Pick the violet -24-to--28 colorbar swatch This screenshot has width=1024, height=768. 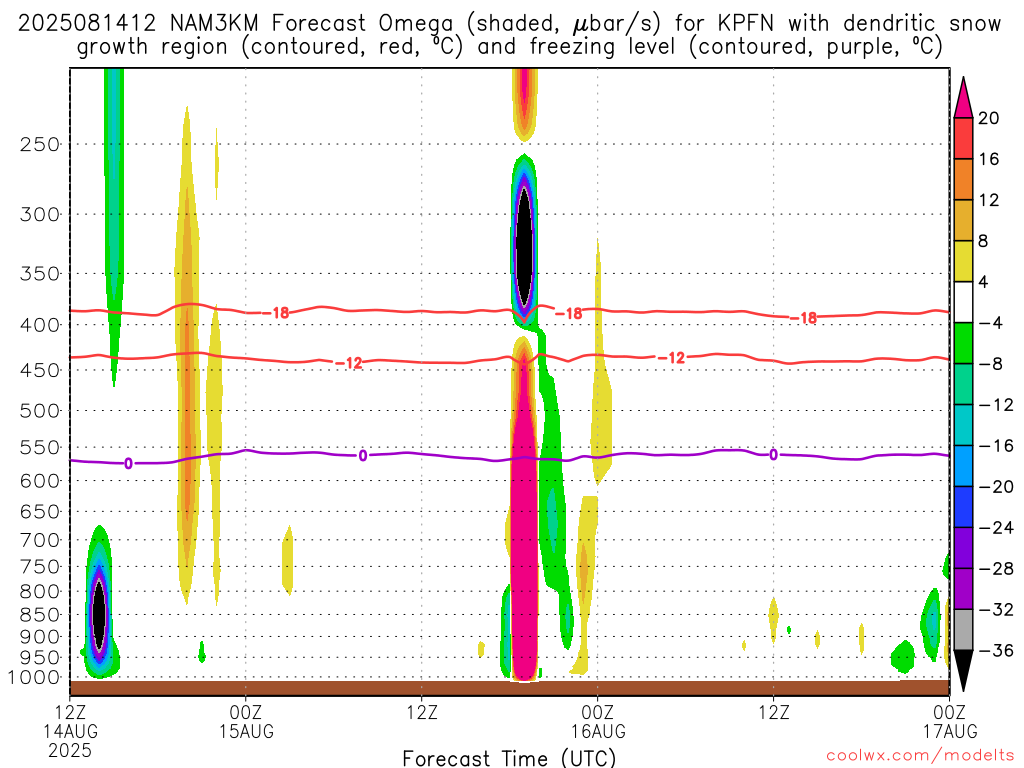tap(963, 548)
